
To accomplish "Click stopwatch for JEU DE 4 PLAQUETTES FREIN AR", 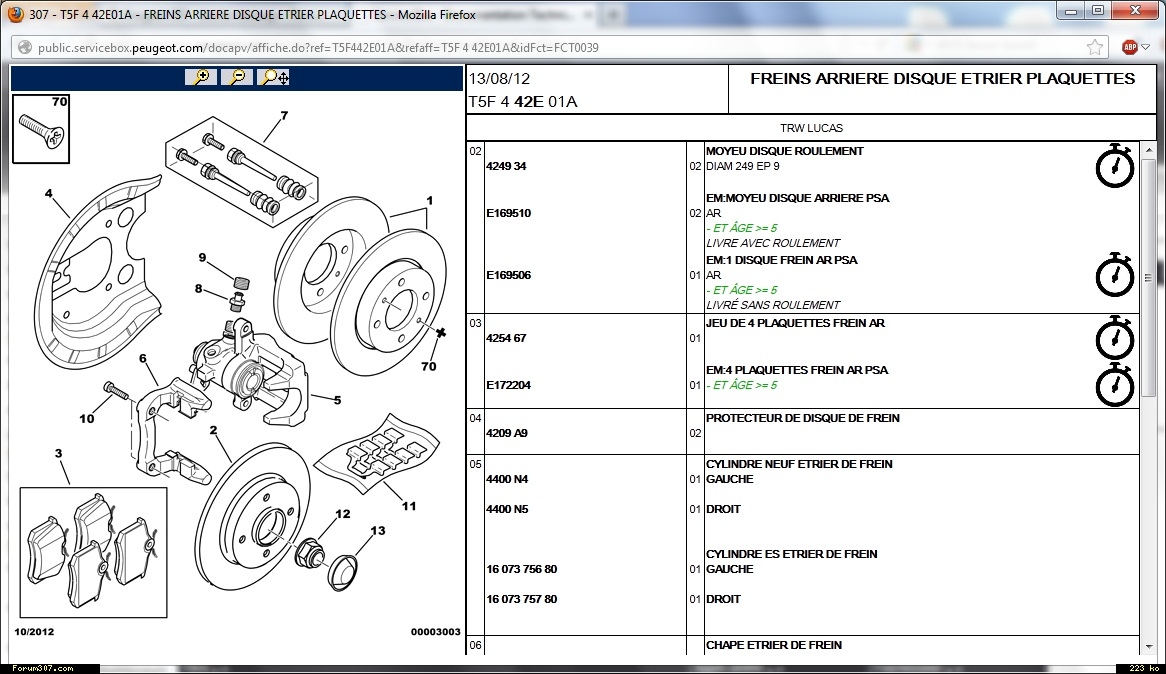I will click(x=1114, y=338).
